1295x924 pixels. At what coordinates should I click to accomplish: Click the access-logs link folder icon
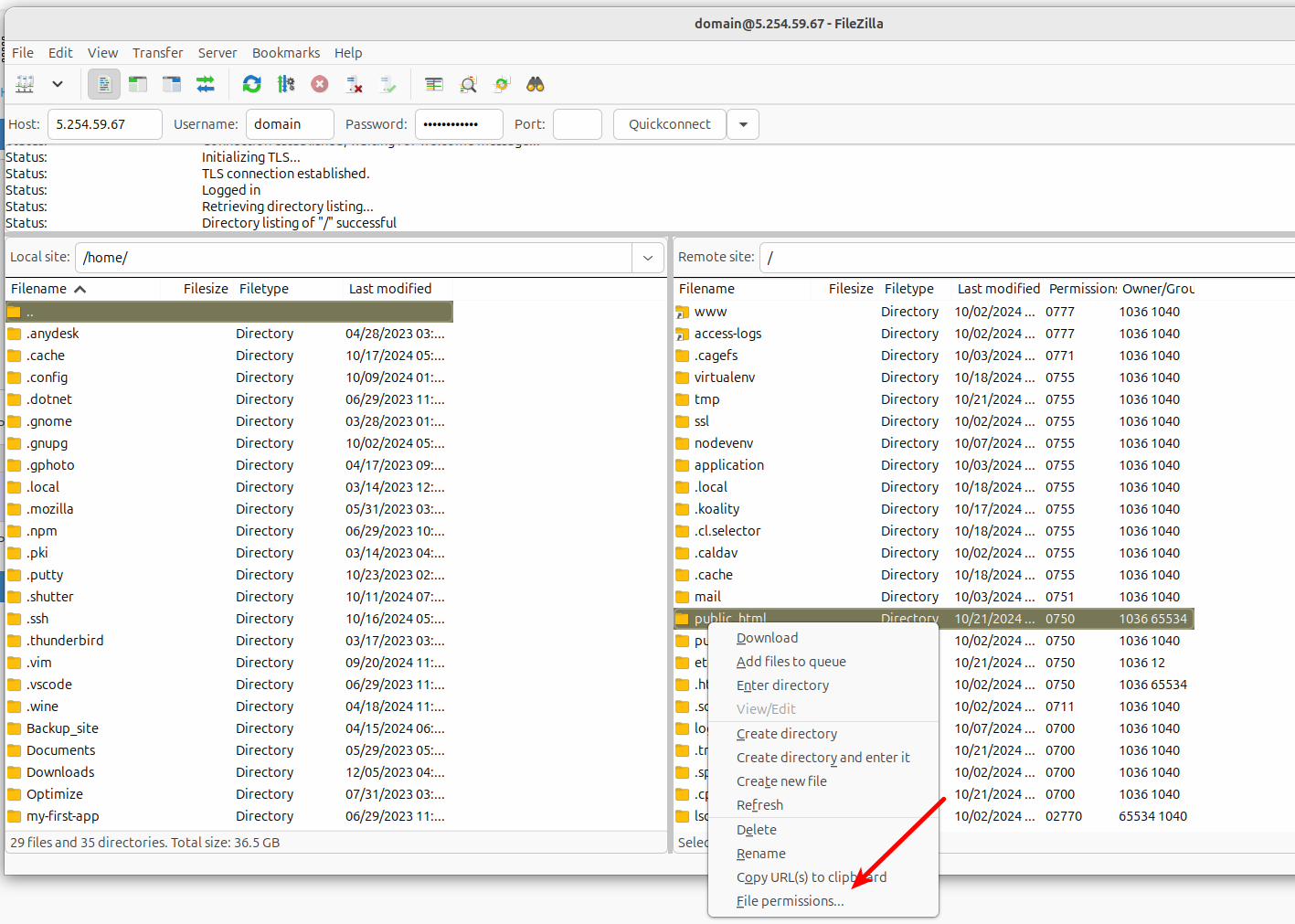pos(682,334)
